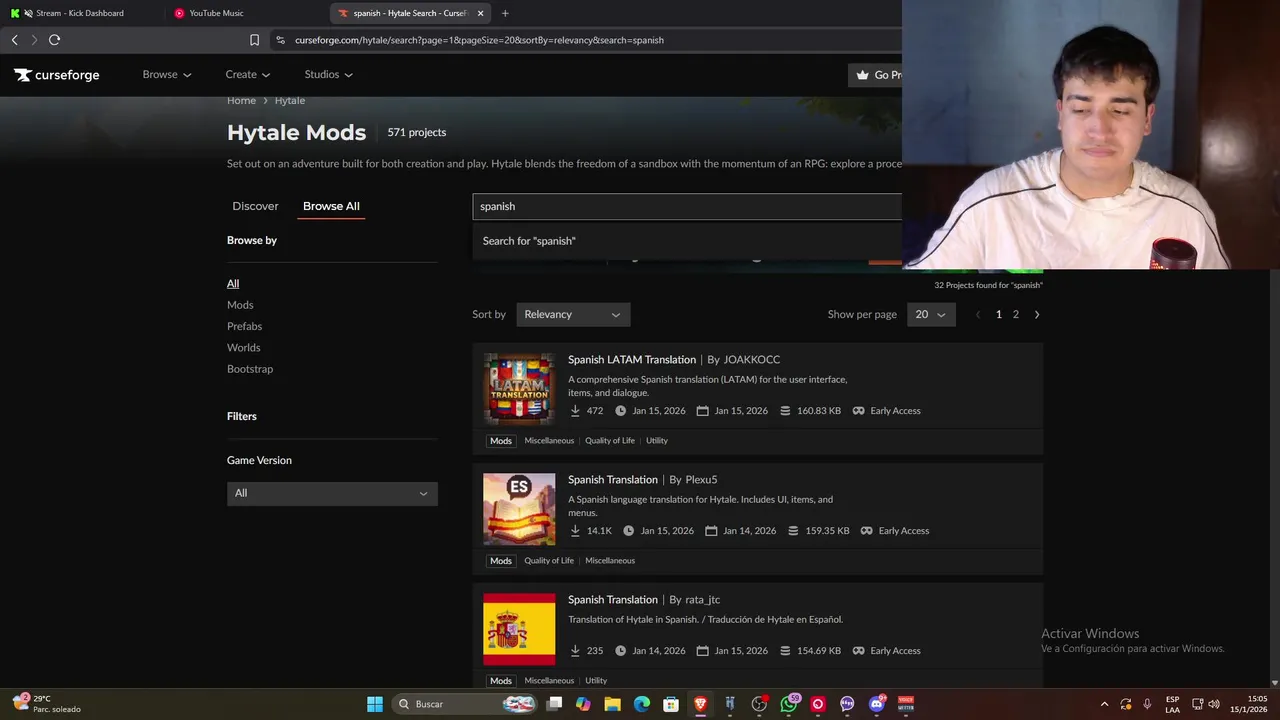Open Voicemeeter from the taskbar
Screen dimensions: 1280x720
coord(906,704)
